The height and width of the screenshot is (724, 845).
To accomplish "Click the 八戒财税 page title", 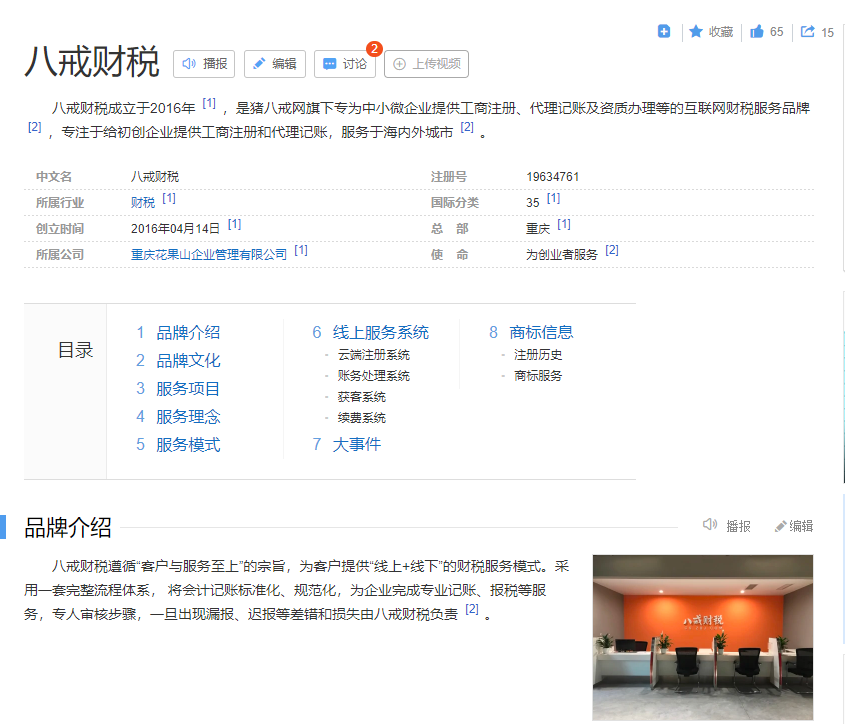I will coord(92,61).
